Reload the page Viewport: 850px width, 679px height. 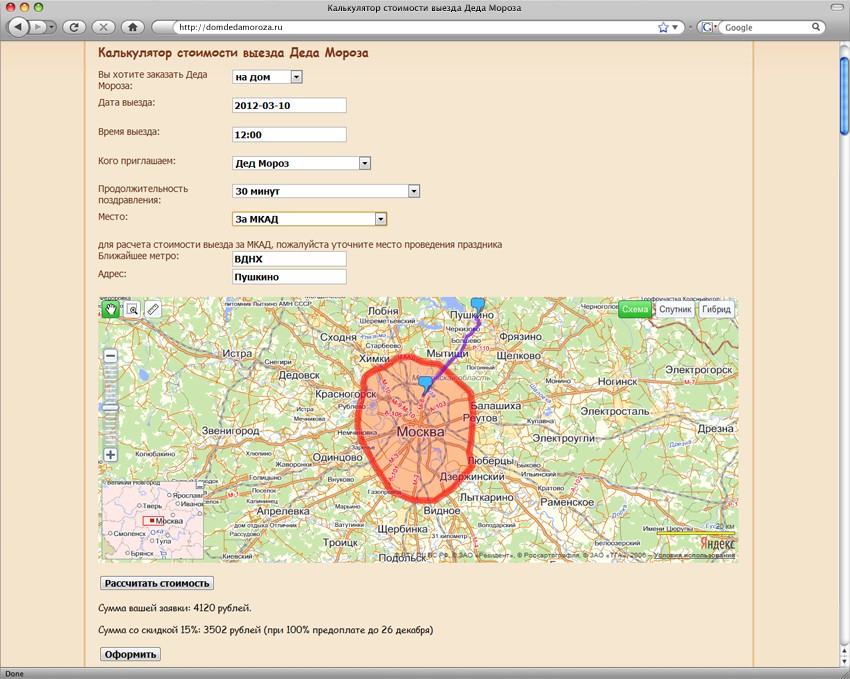pyautogui.click(x=74, y=27)
